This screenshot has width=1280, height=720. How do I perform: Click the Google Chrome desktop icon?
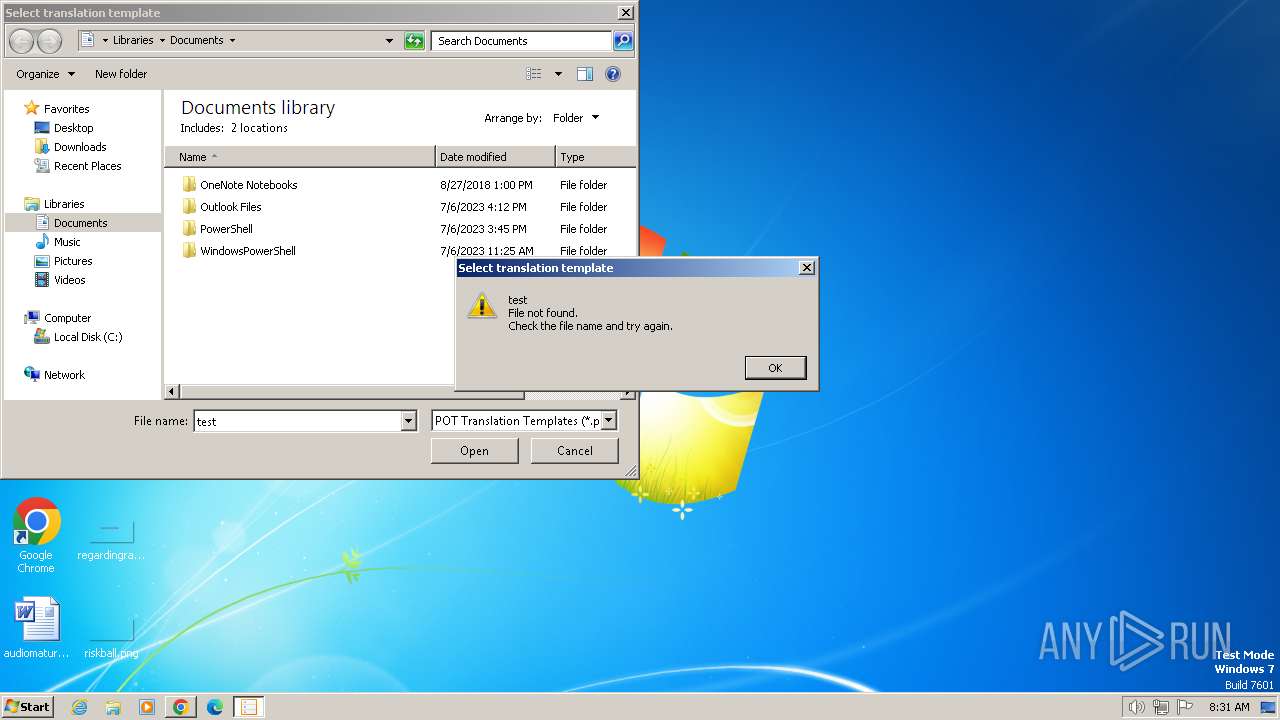36,536
